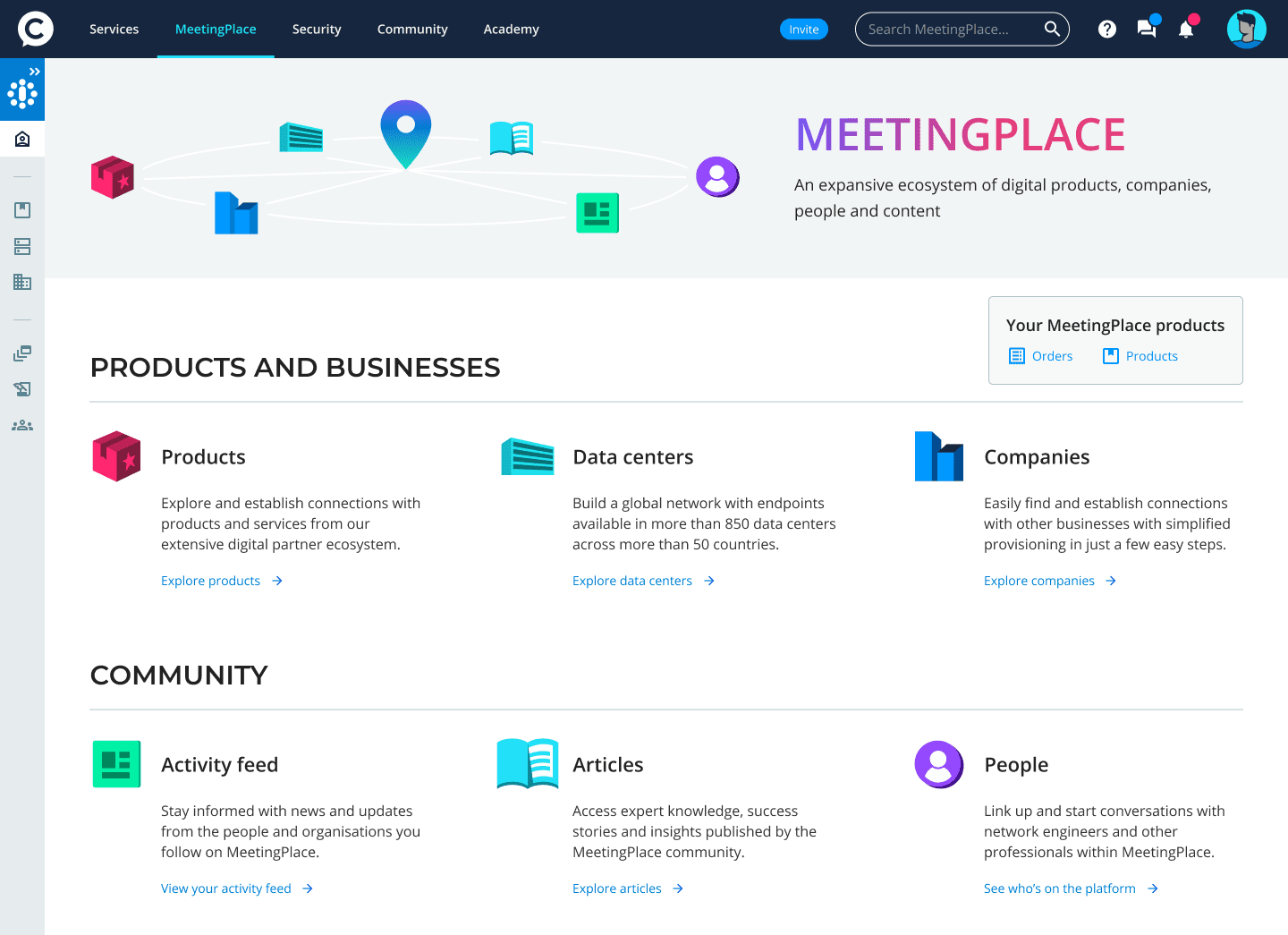This screenshot has width=1288, height=935.
Task: Switch to the Services tab
Action: click(x=114, y=30)
